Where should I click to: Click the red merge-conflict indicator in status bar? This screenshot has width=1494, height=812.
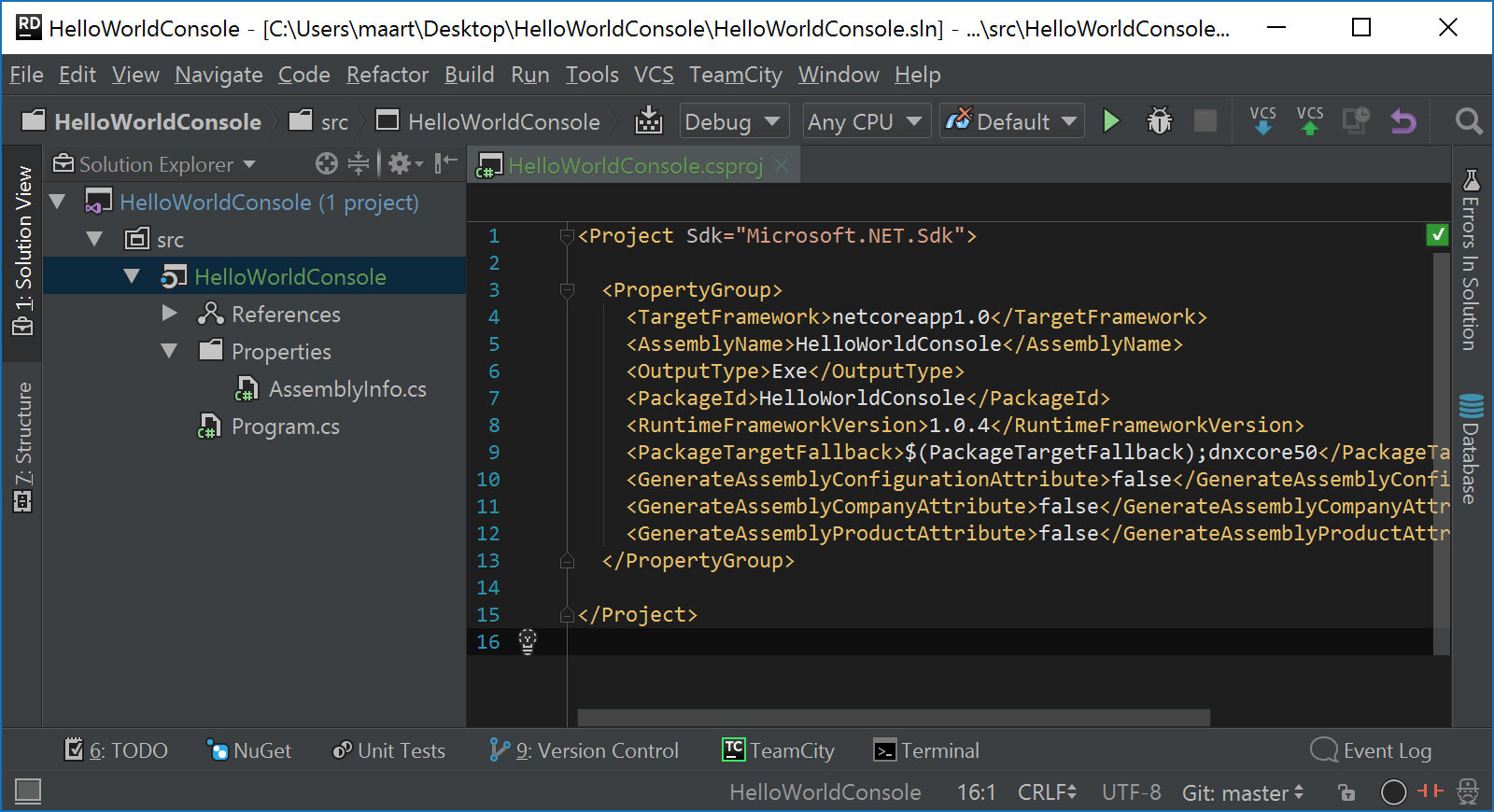click(1430, 791)
